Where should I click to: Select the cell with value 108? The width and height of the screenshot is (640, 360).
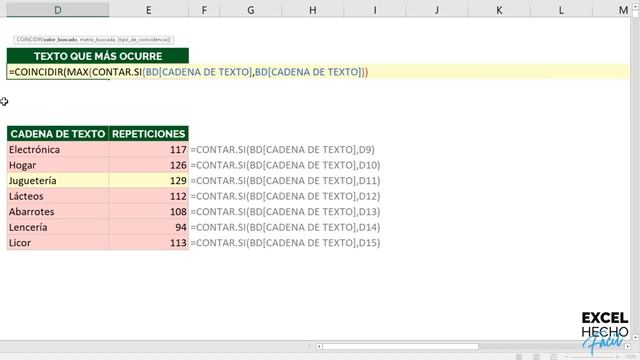click(149, 211)
